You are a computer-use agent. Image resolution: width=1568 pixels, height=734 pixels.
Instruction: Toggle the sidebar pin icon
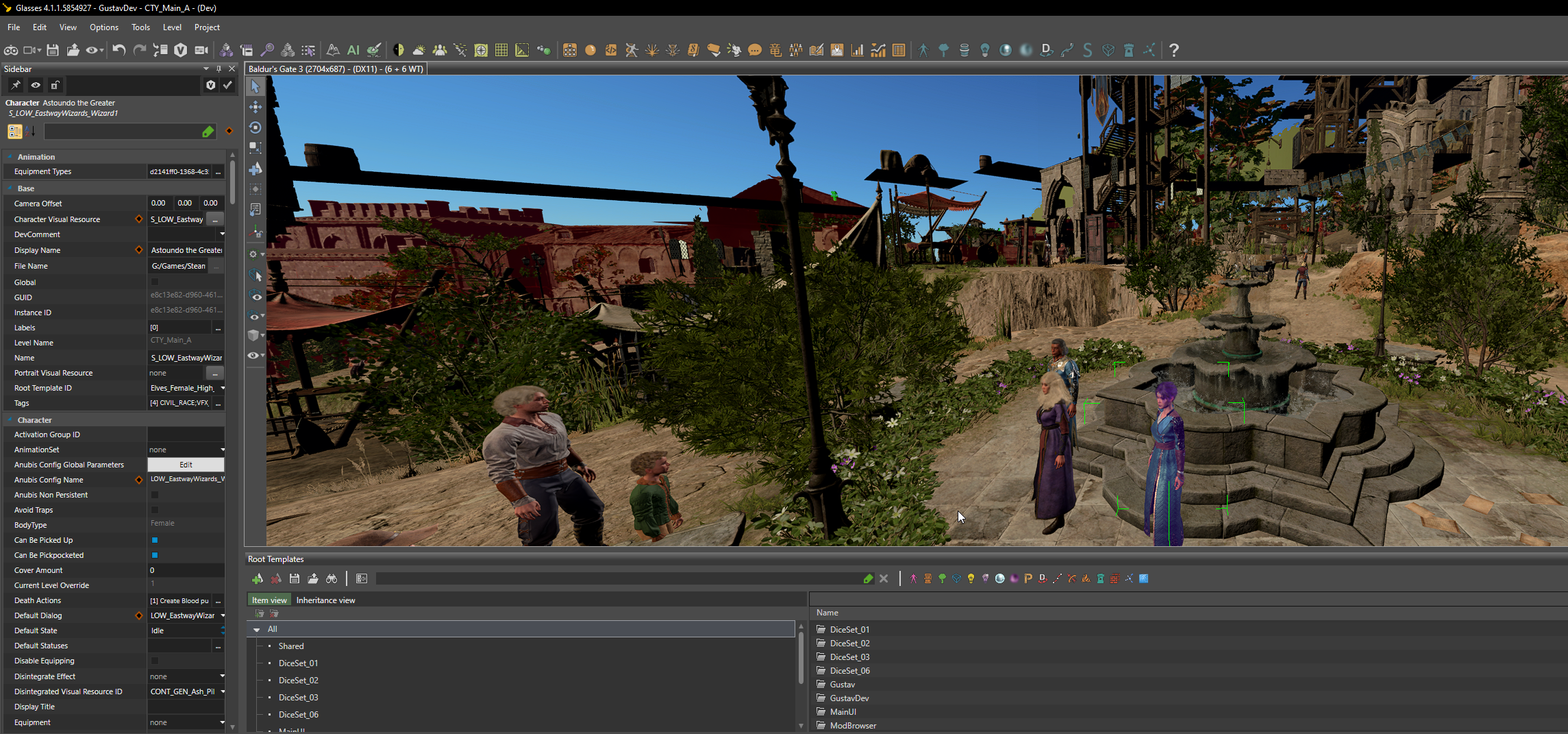coord(16,85)
